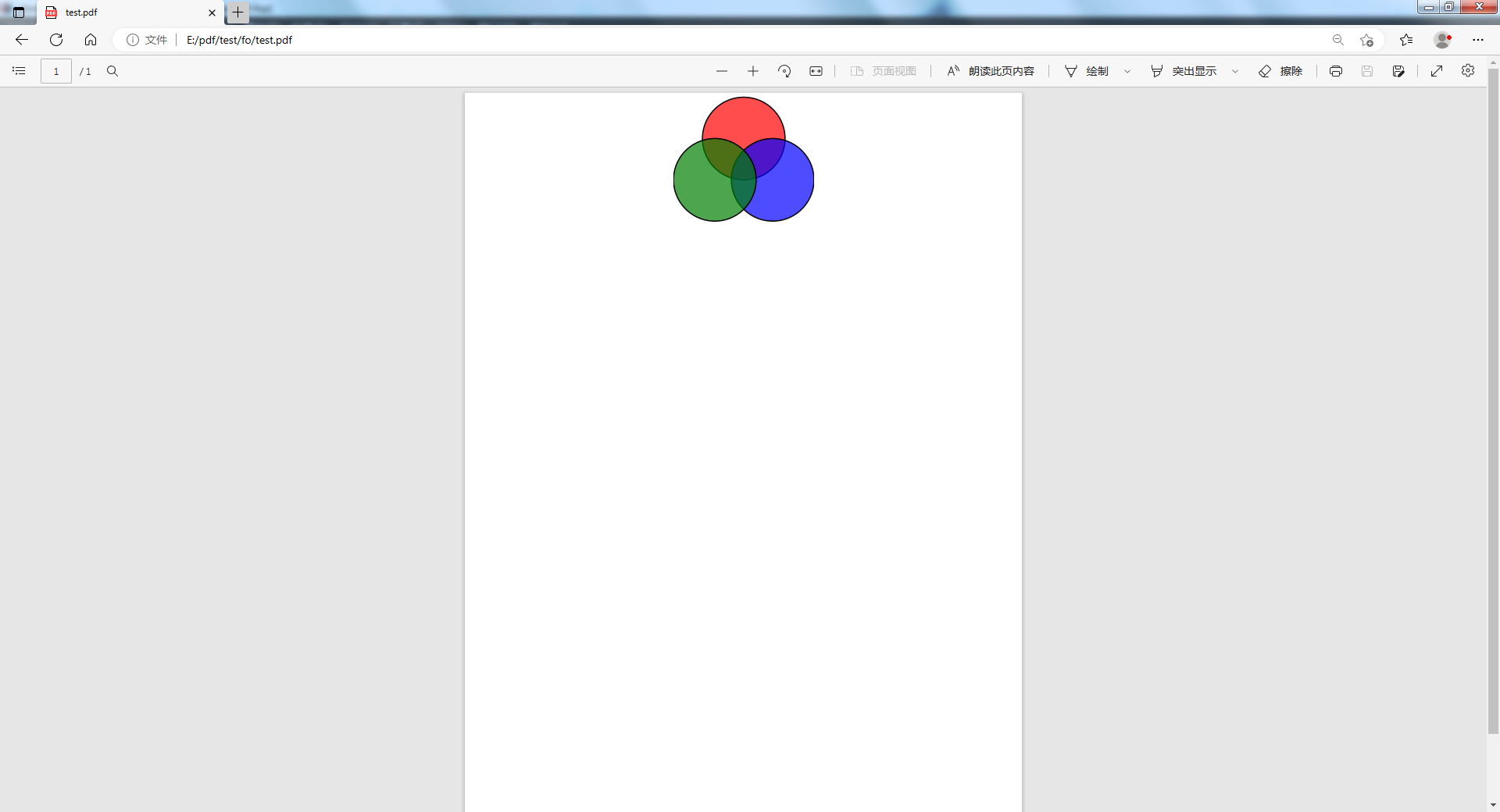Open a new browser tab
1500x812 pixels.
coord(237,12)
